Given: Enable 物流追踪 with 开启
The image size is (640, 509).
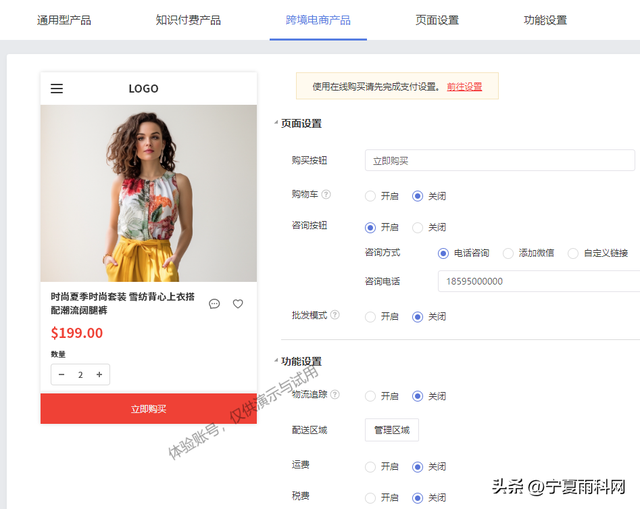Looking at the screenshot, I should click(x=370, y=396).
